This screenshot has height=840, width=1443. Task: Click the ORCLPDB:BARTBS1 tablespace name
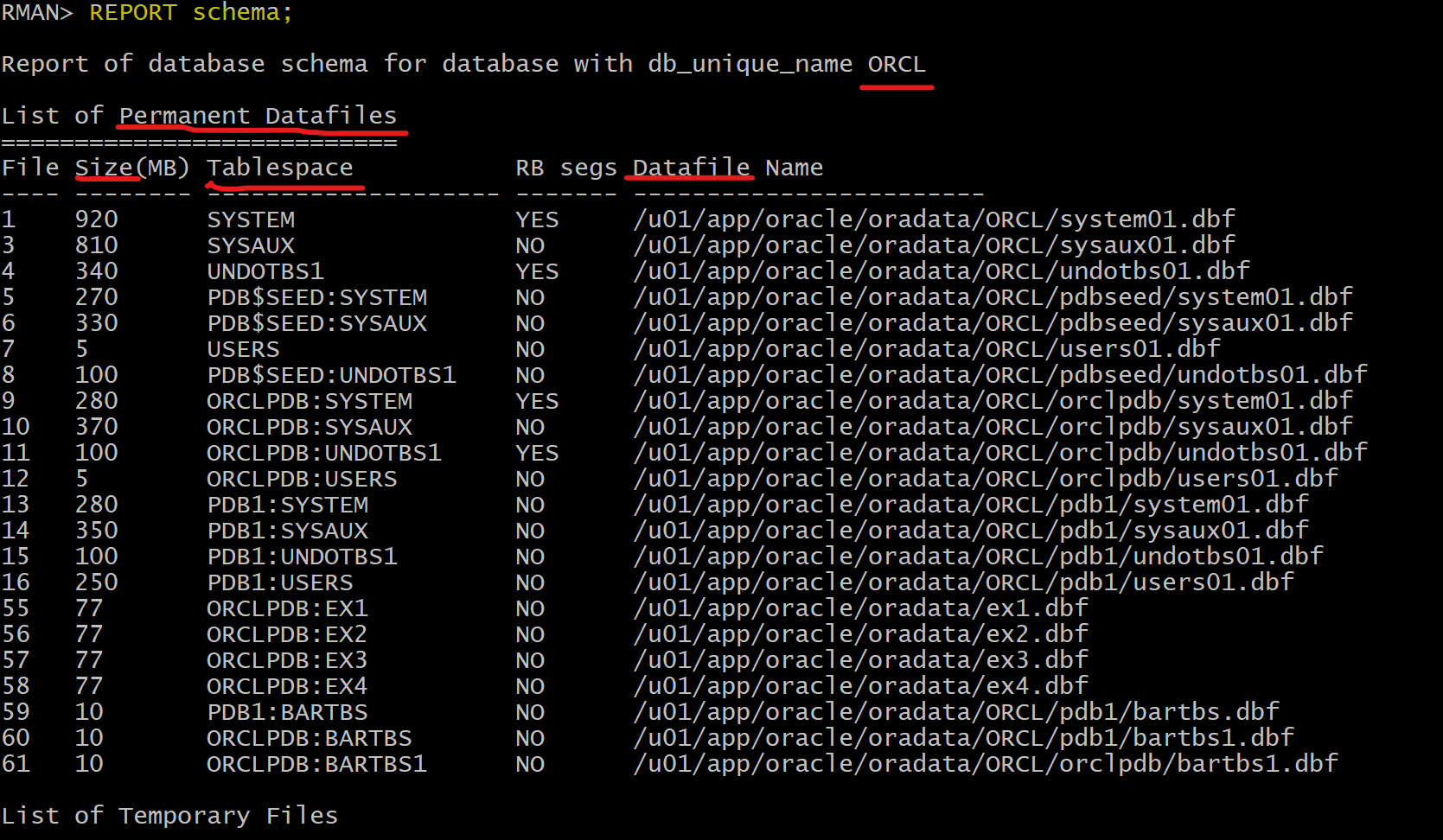(316, 764)
